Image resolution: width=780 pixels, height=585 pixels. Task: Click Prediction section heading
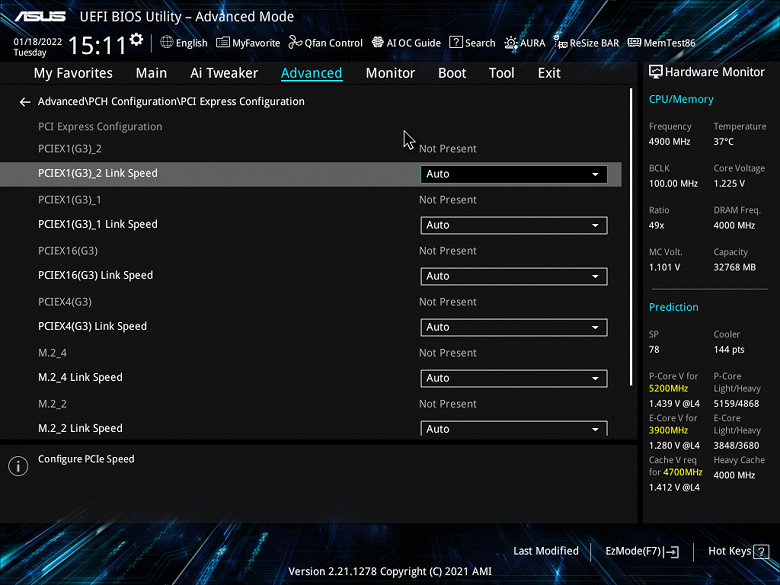click(674, 307)
